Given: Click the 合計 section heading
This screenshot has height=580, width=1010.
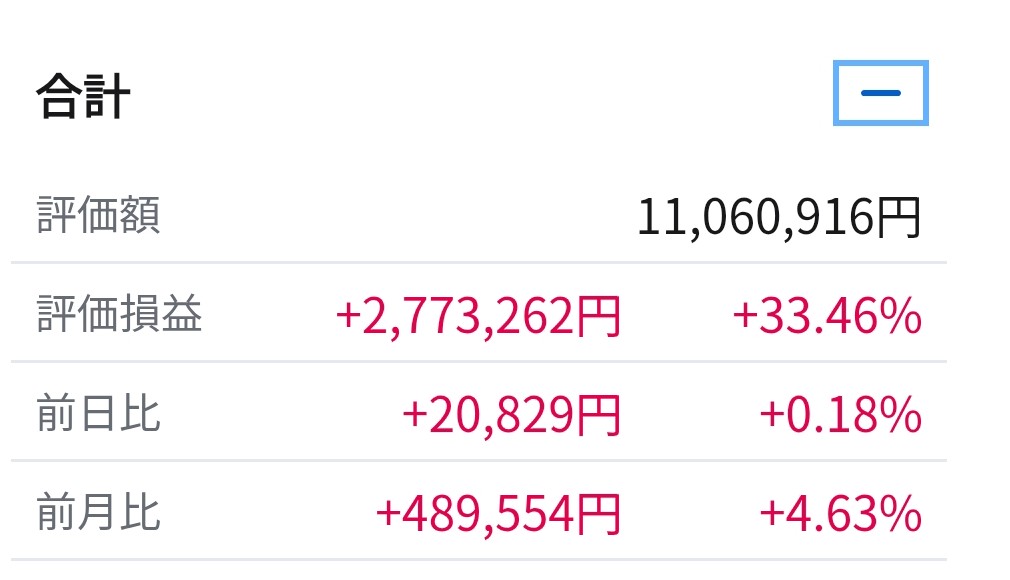Looking at the screenshot, I should [84, 98].
